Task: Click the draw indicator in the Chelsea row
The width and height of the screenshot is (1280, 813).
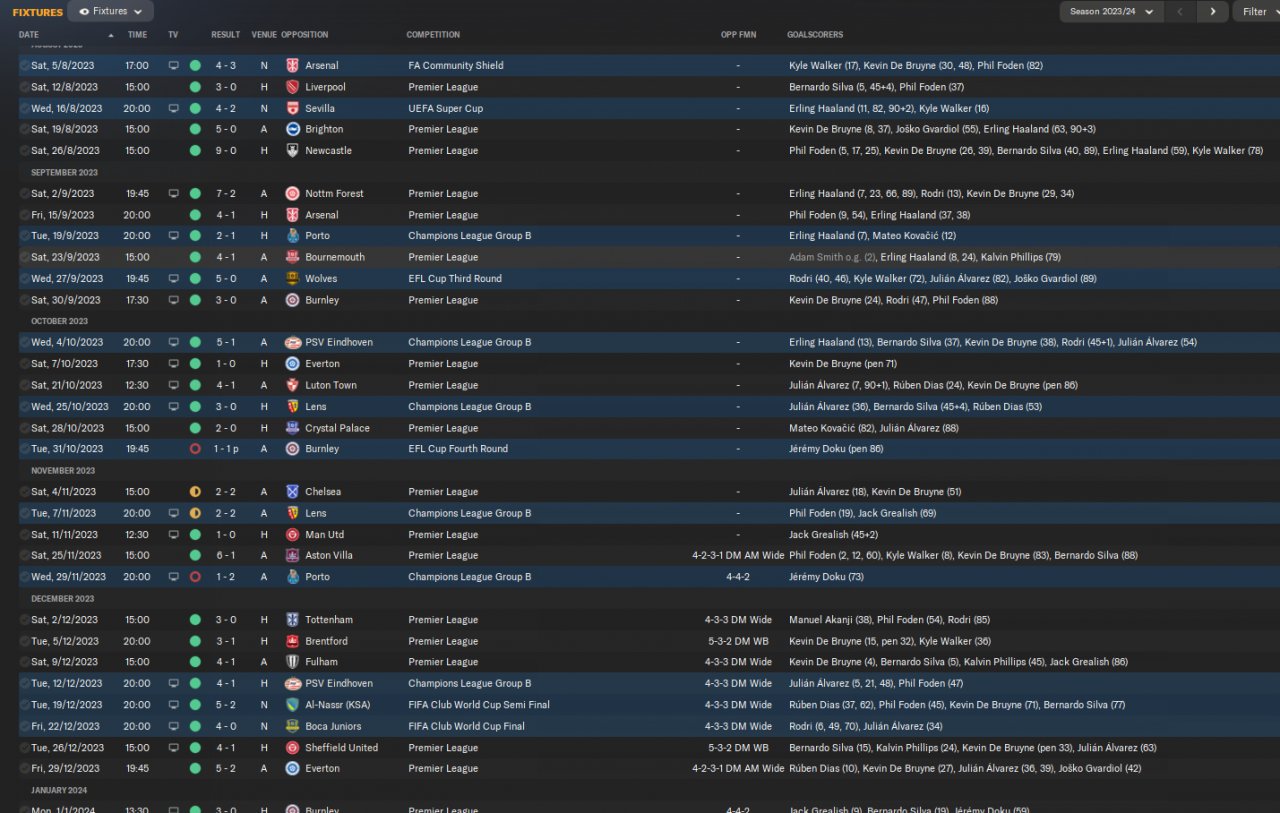Action: (195, 492)
